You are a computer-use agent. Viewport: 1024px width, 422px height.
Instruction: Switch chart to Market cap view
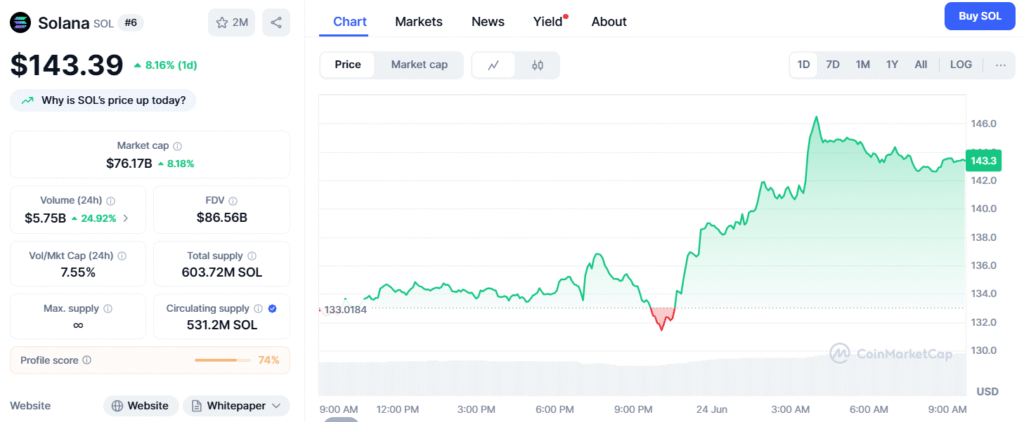(x=419, y=65)
